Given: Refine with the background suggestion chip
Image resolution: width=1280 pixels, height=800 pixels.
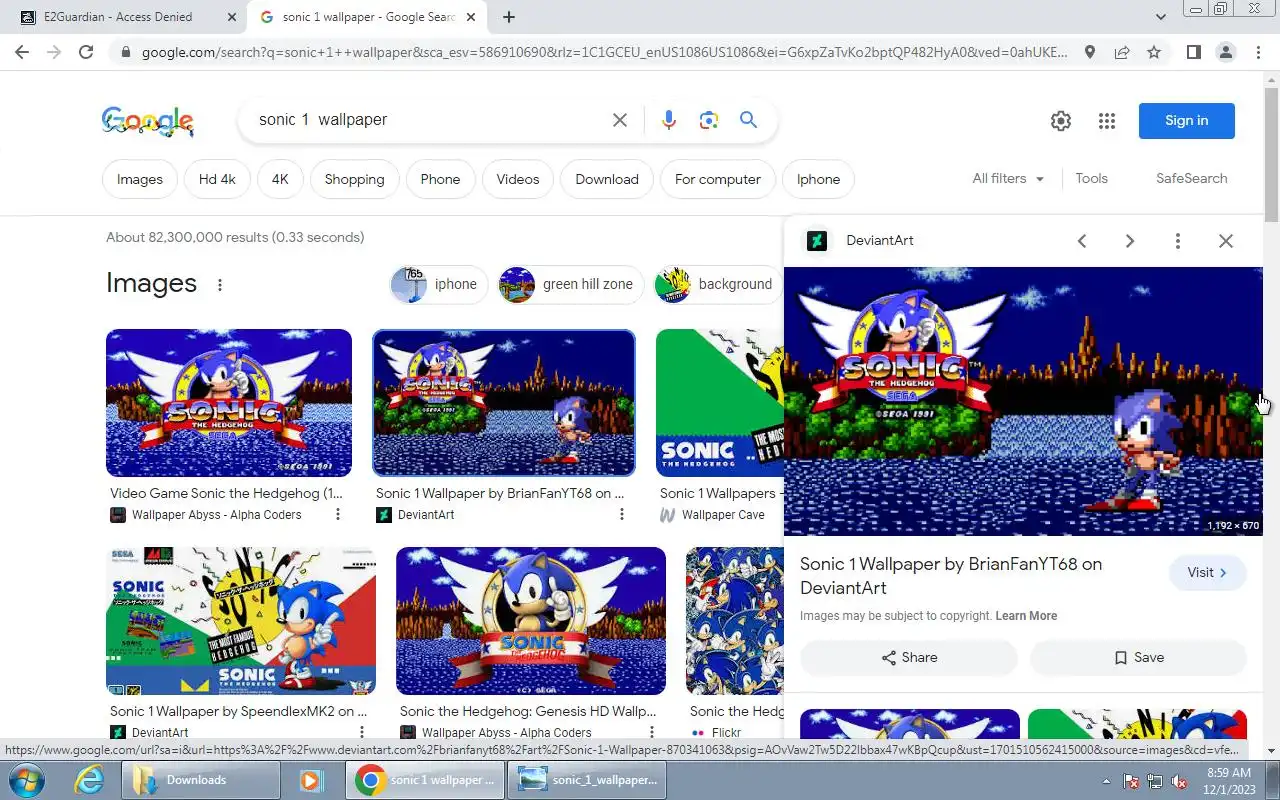Looking at the screenshot, I should pos(718,284).
